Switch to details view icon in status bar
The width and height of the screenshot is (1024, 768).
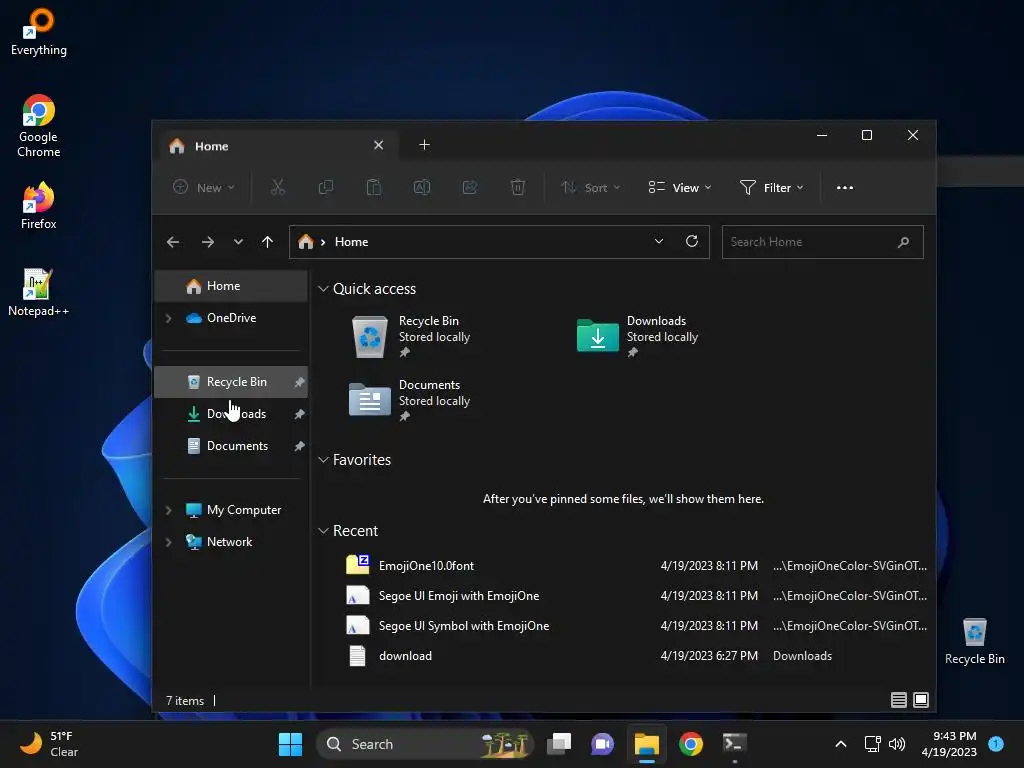899,700
